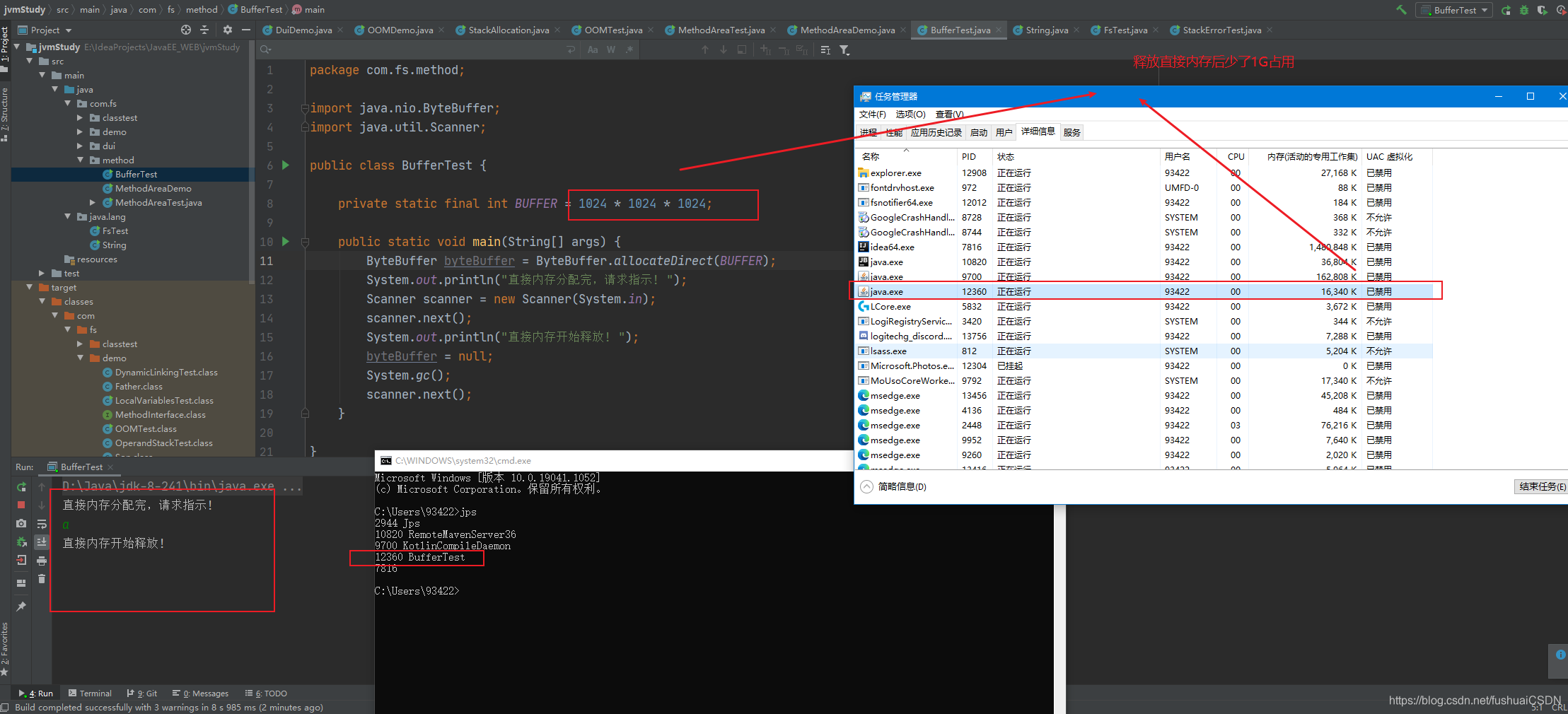Collapse the target folder
1568x714 pixels.
coord(30,287)
